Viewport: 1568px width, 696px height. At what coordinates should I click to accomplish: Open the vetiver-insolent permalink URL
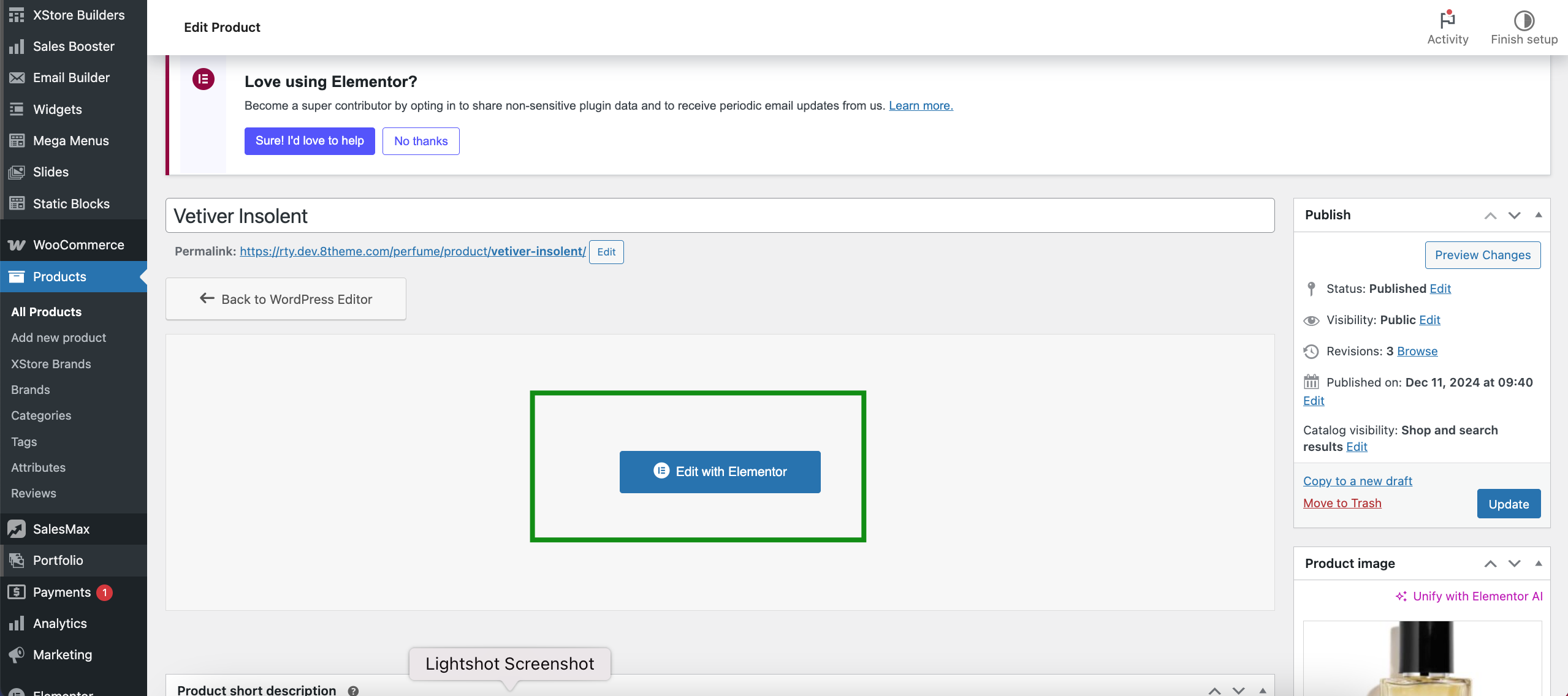pos(413,251)
